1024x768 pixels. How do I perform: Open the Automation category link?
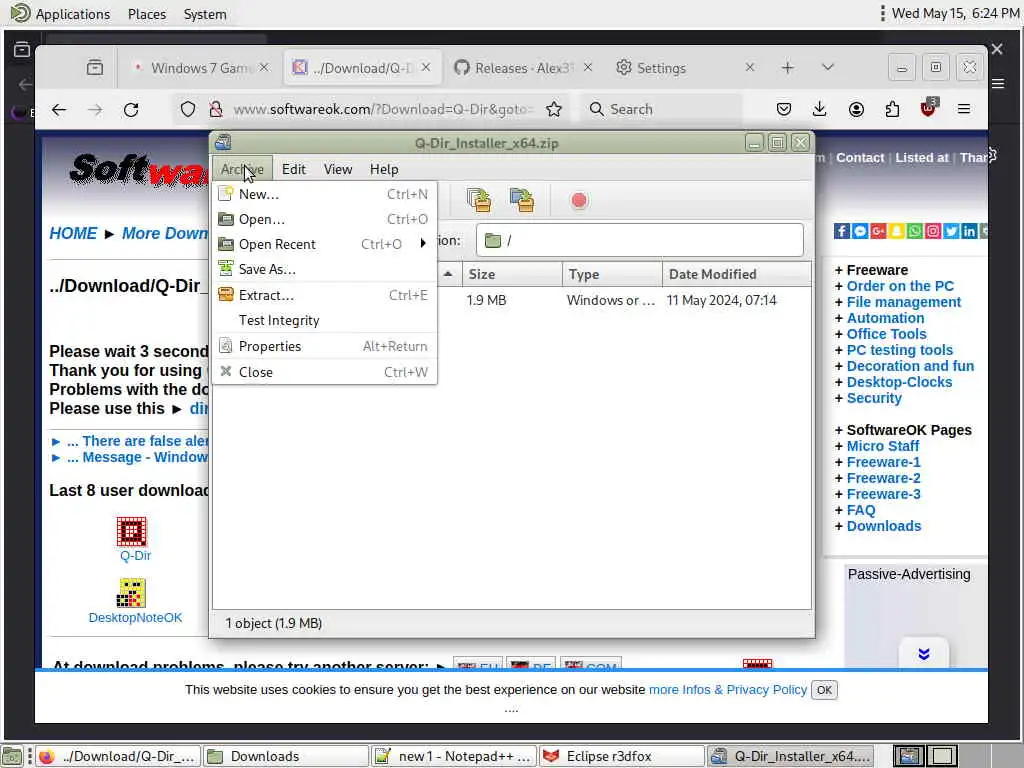(x=886, y=318)
